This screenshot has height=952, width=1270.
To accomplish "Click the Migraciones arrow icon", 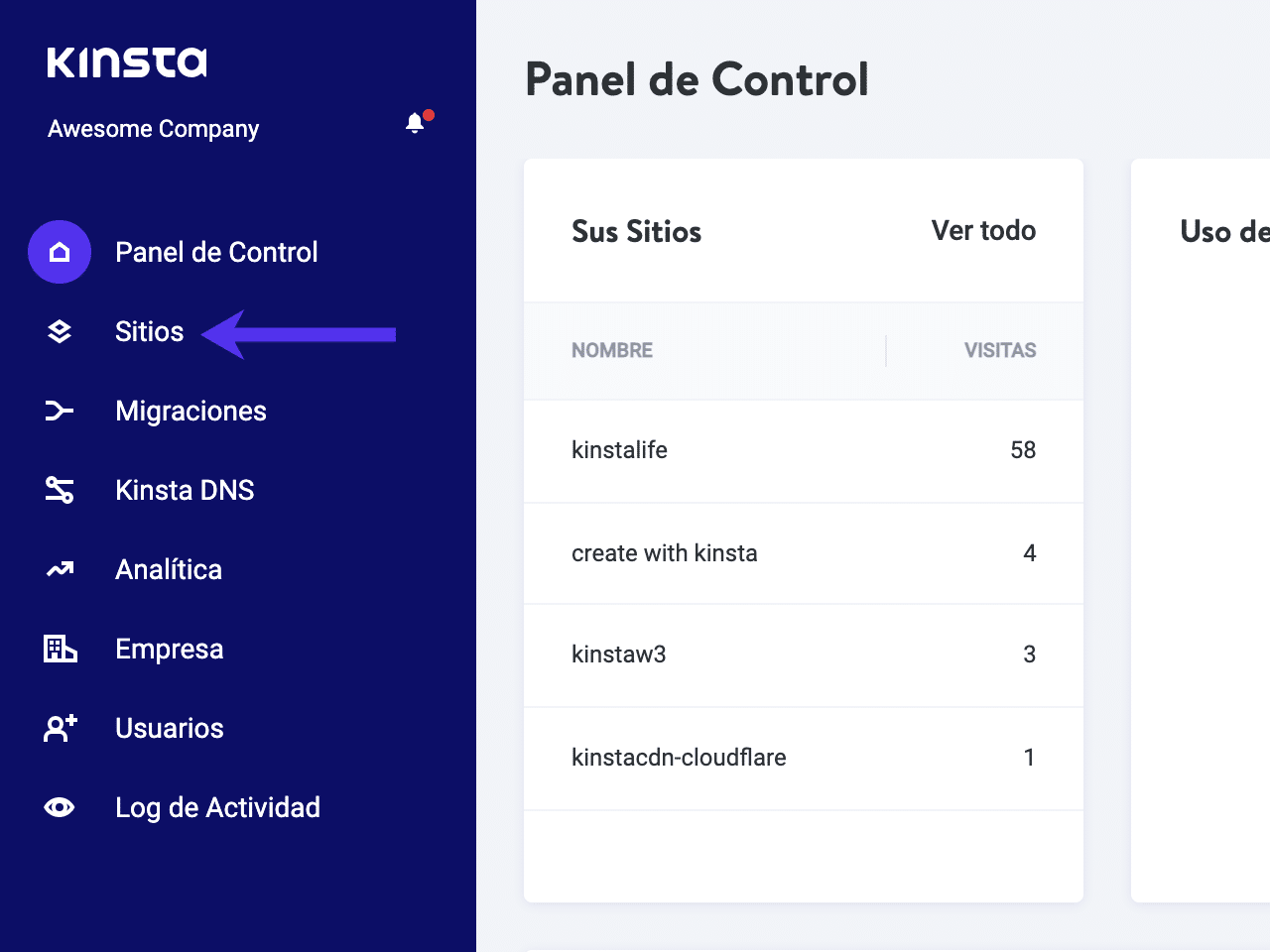I will [x=60, y=411].
